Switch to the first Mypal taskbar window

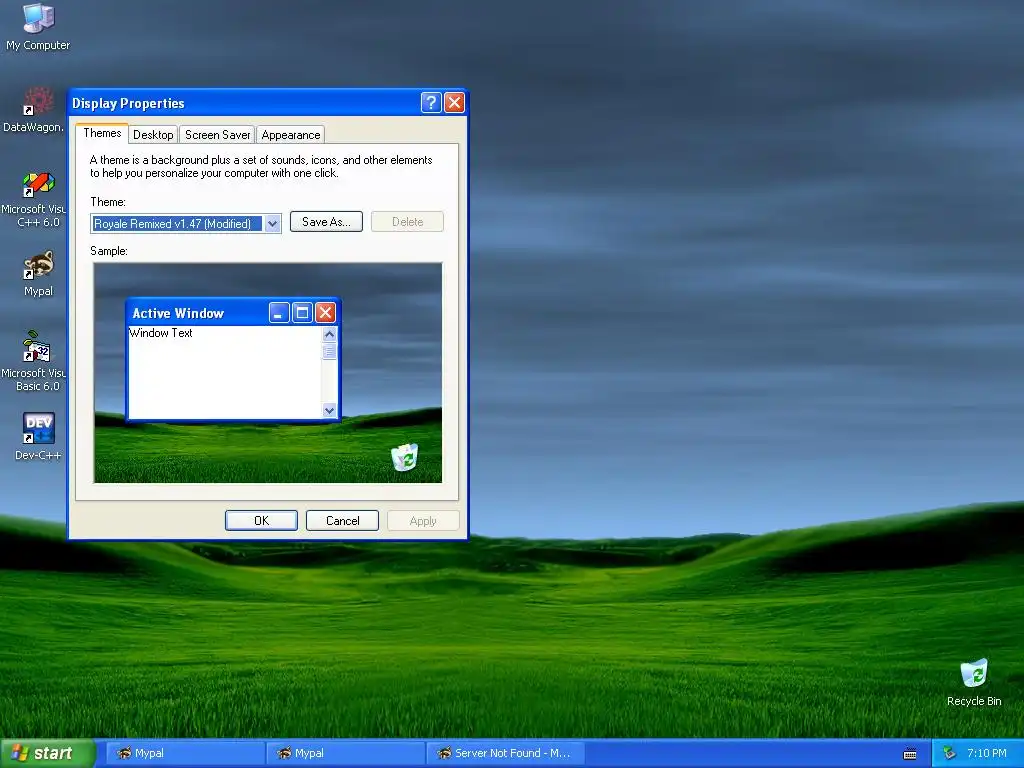185,753
